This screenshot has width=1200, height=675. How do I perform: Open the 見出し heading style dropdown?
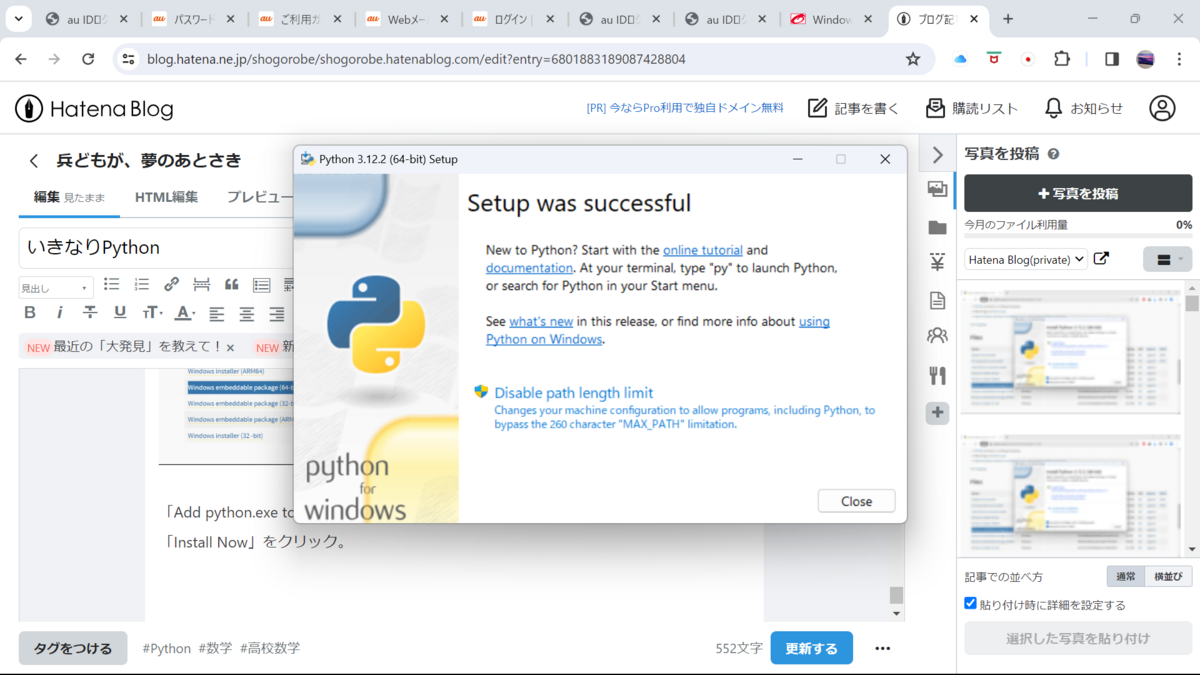coord(56,287)
